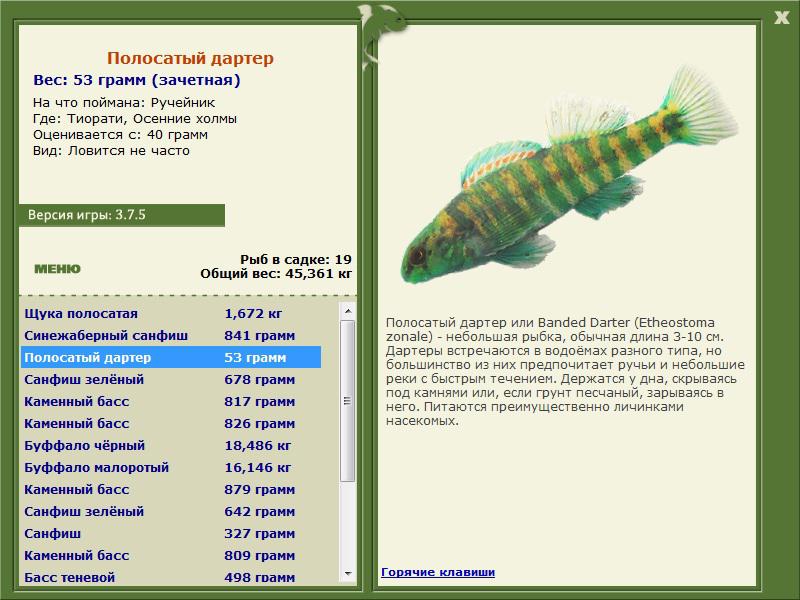Click the Оценивается с: 40 грамм line
Viewport: 800px width, 600px height.
pyautogui.click(x=120, y=135)
